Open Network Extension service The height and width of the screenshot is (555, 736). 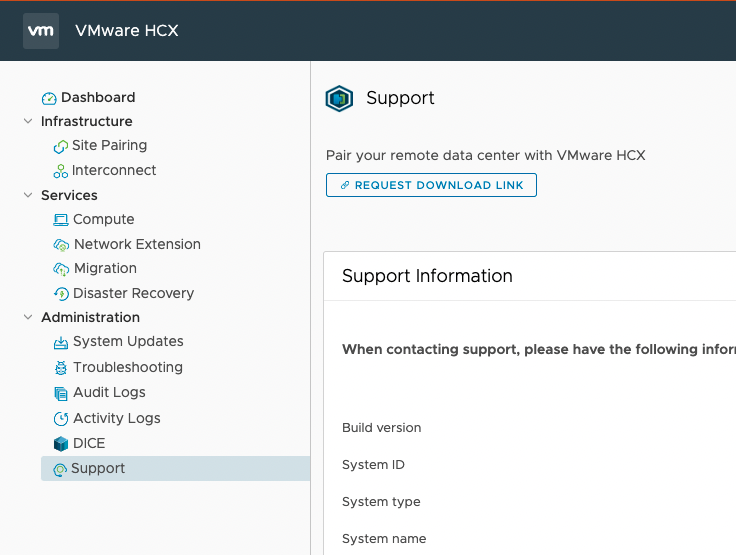138,244
